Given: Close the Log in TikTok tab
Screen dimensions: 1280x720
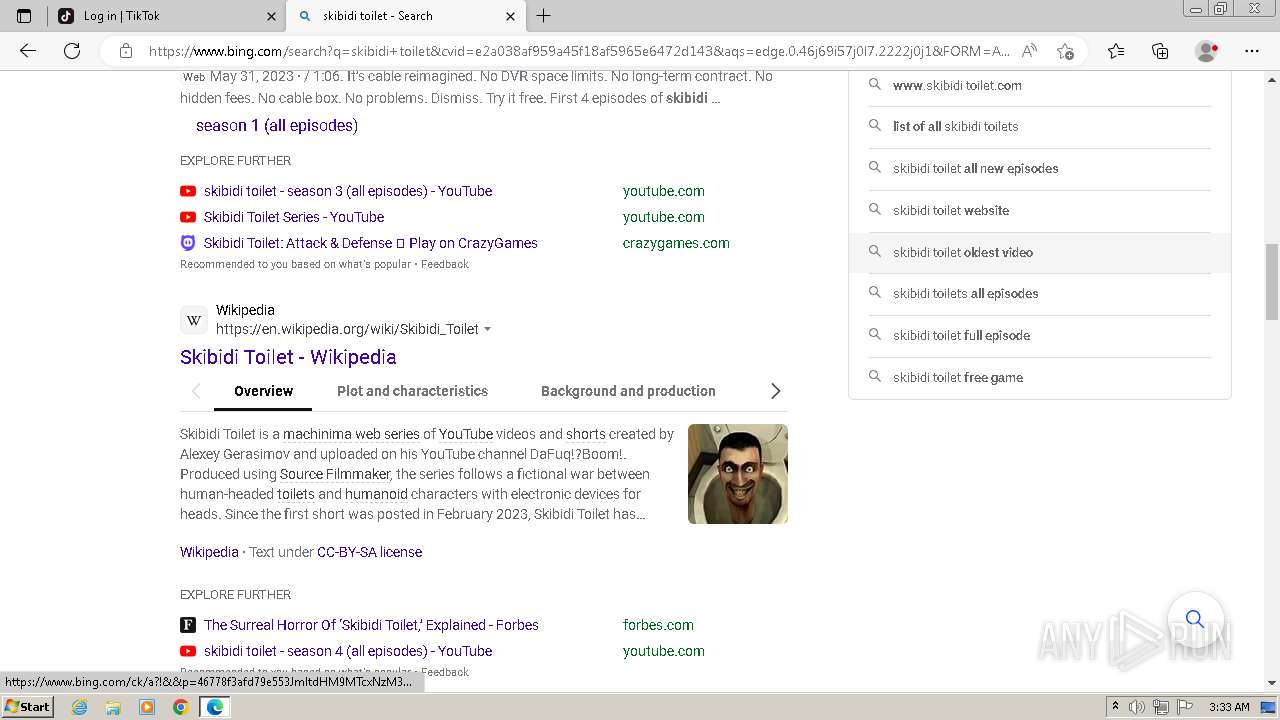Looking at the screenshot, I should tap(271, 16).
